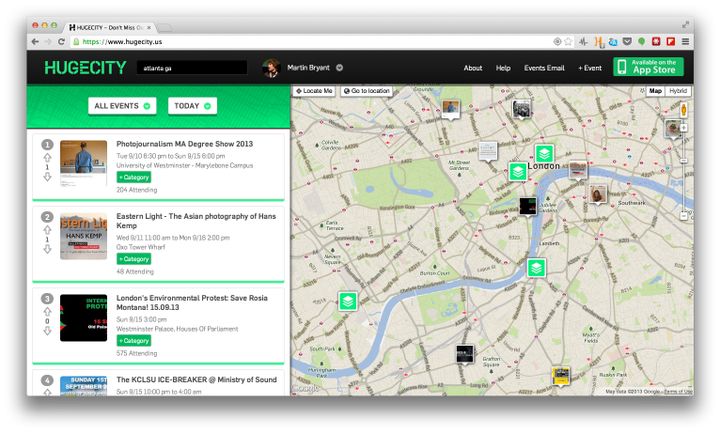The height and width of the screenshot is (433, 720).
Task: Open the Chrome menu hamburger icon
Action: click(x=685, y=41)
